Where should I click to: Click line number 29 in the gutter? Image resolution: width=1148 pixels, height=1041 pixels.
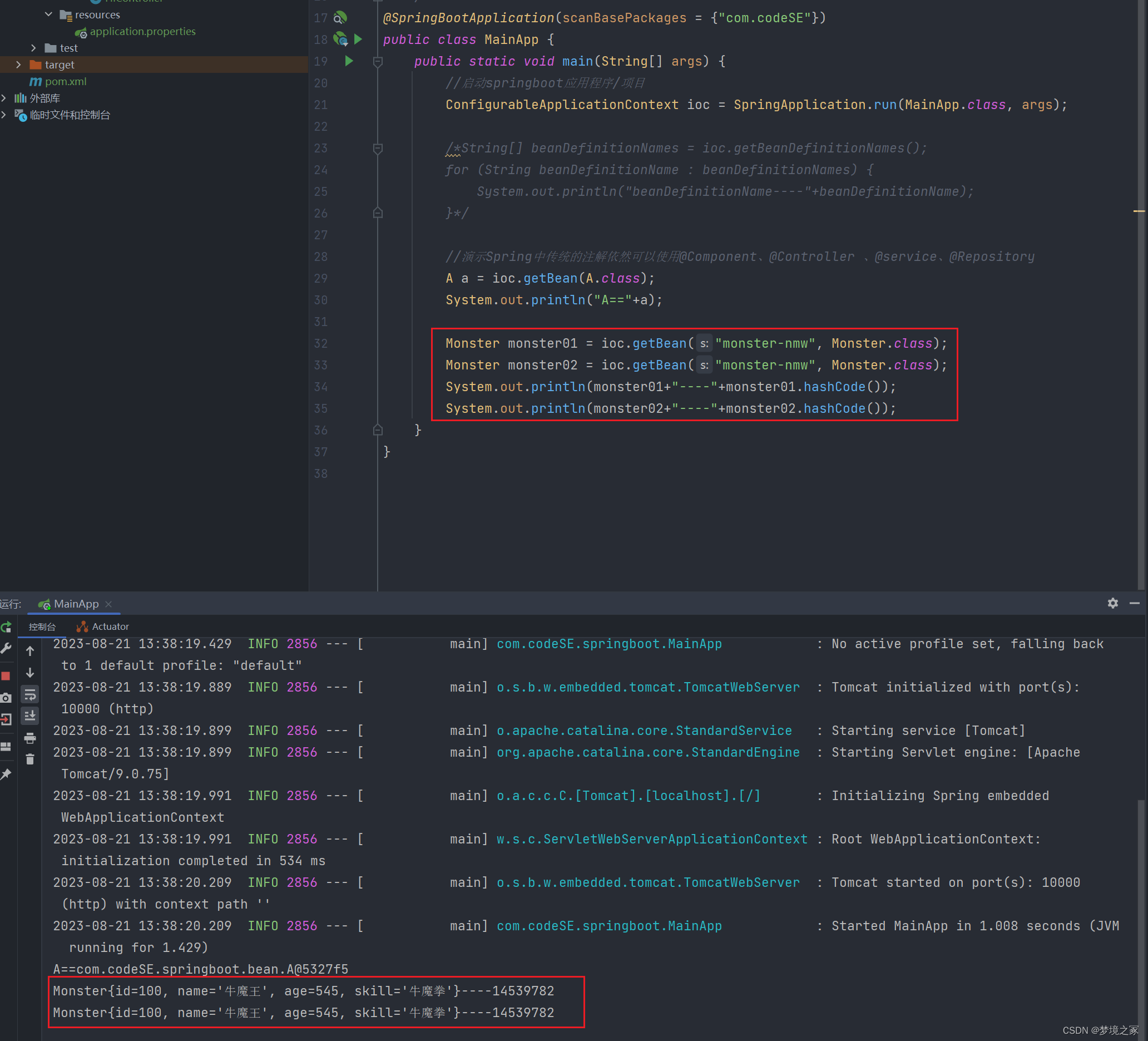(320, 278)
